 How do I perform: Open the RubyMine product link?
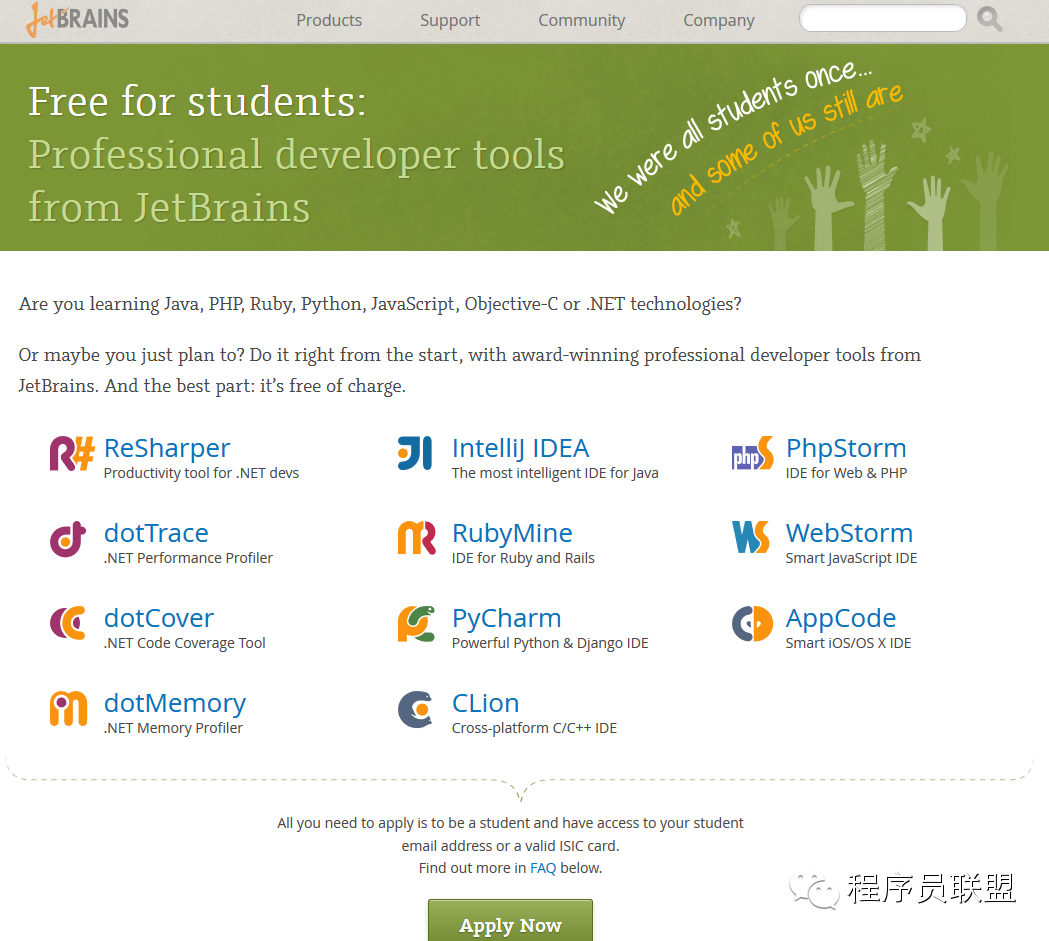coord(512,533)
